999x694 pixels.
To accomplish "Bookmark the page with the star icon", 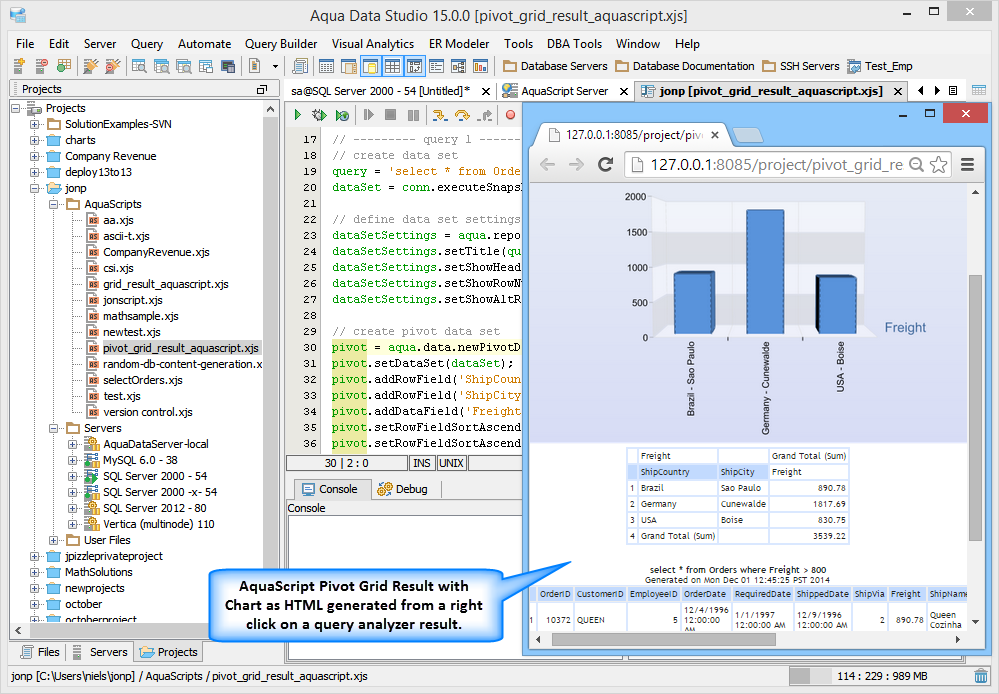I will [x=938, y=164].
